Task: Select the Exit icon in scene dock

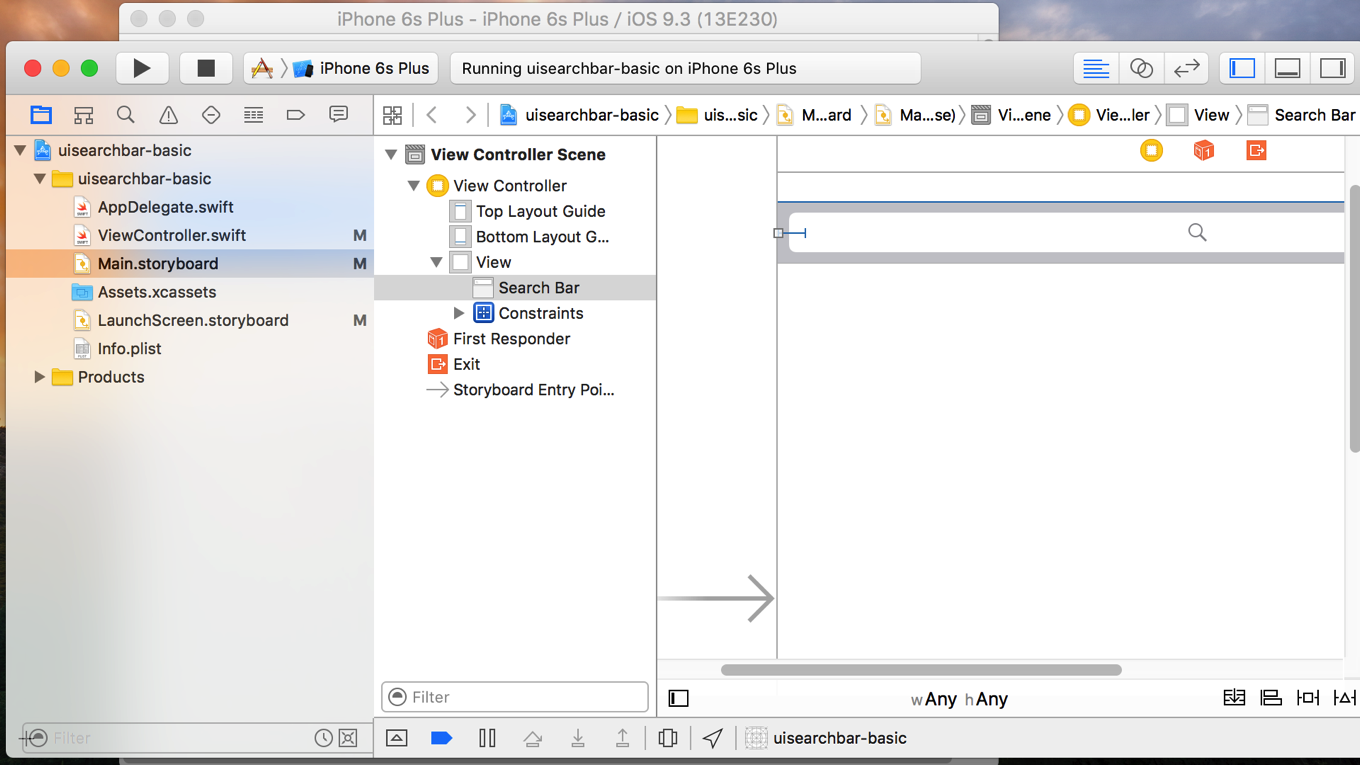Action: click(x=1256, y=150)
